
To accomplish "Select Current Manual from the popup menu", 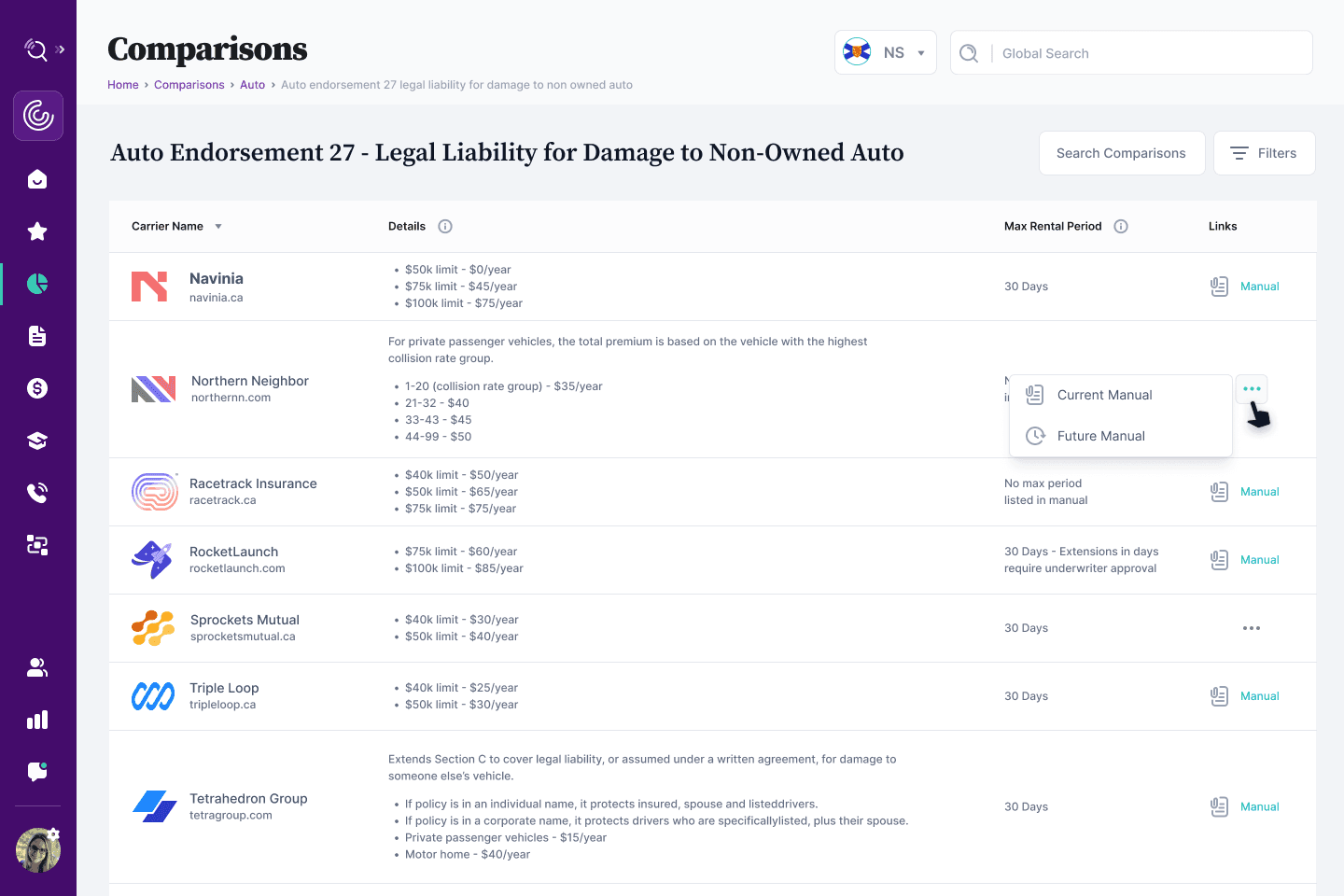I will pyautogui.click(x=1104, y=395).
